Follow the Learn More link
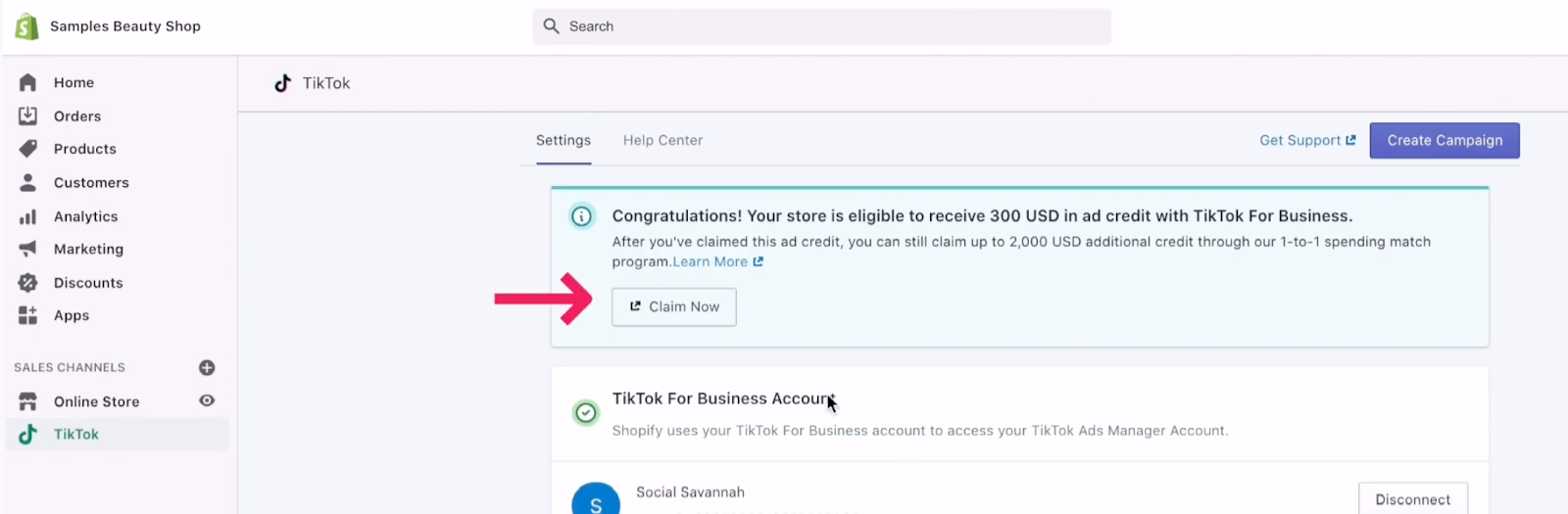This screenshot has width=1568, height=514. (716, 262)
